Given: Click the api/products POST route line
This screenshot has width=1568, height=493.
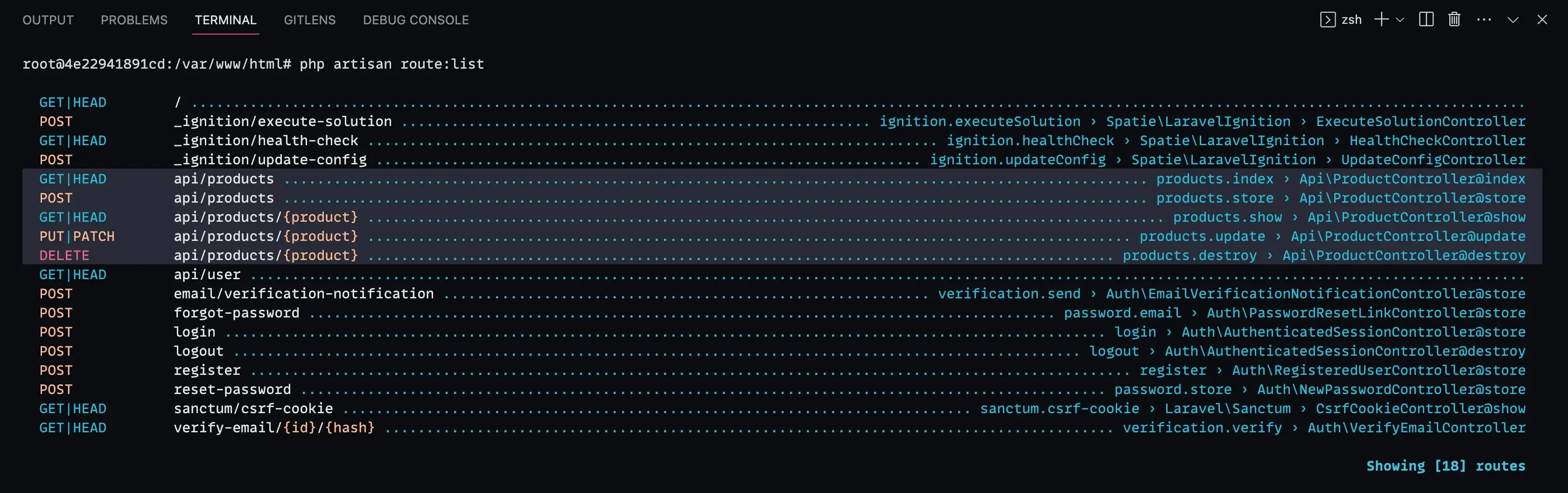Looking at the screenshot, I should coord(224,197).
